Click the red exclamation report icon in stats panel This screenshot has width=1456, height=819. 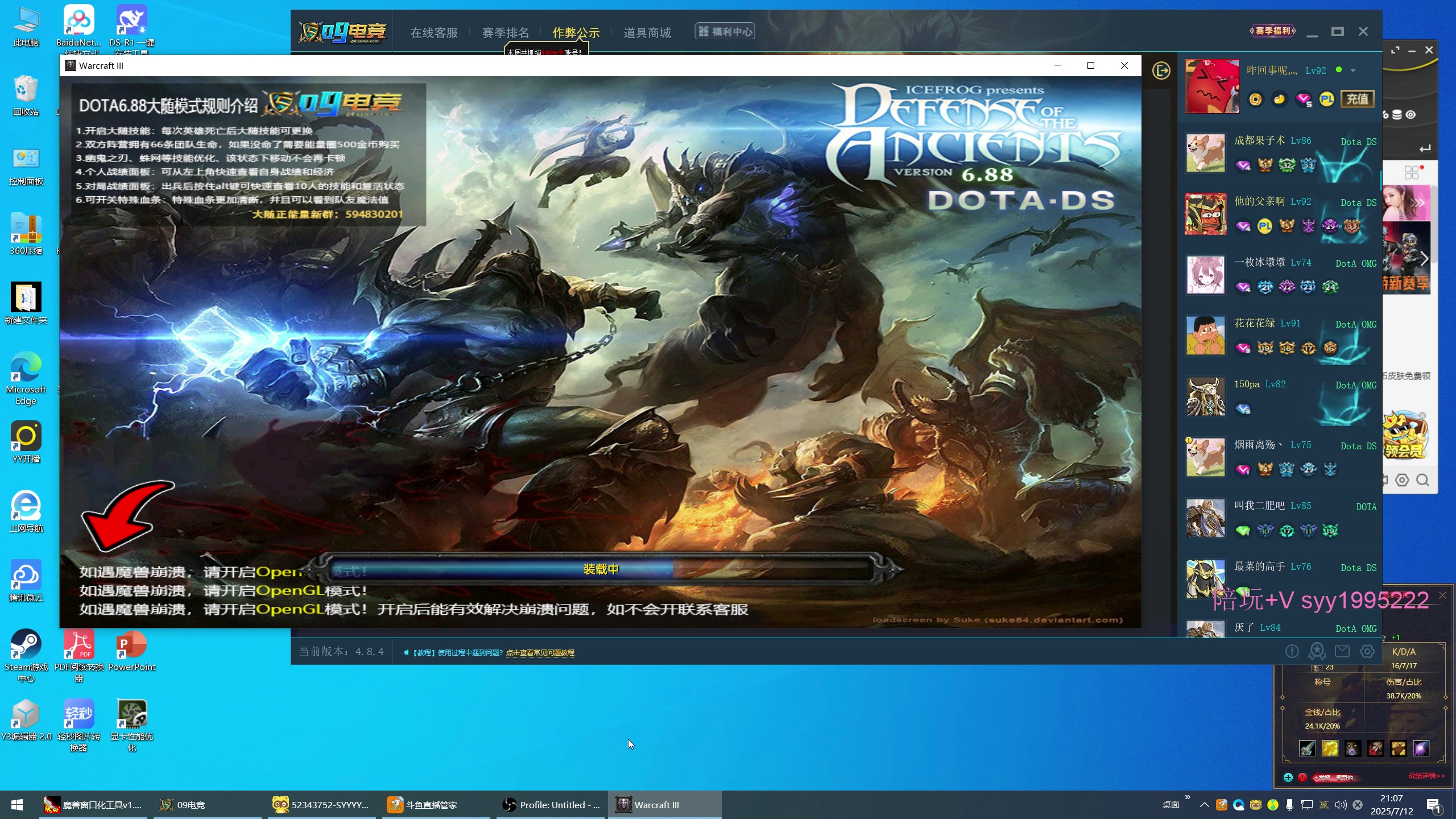(x=1302, y=777)
